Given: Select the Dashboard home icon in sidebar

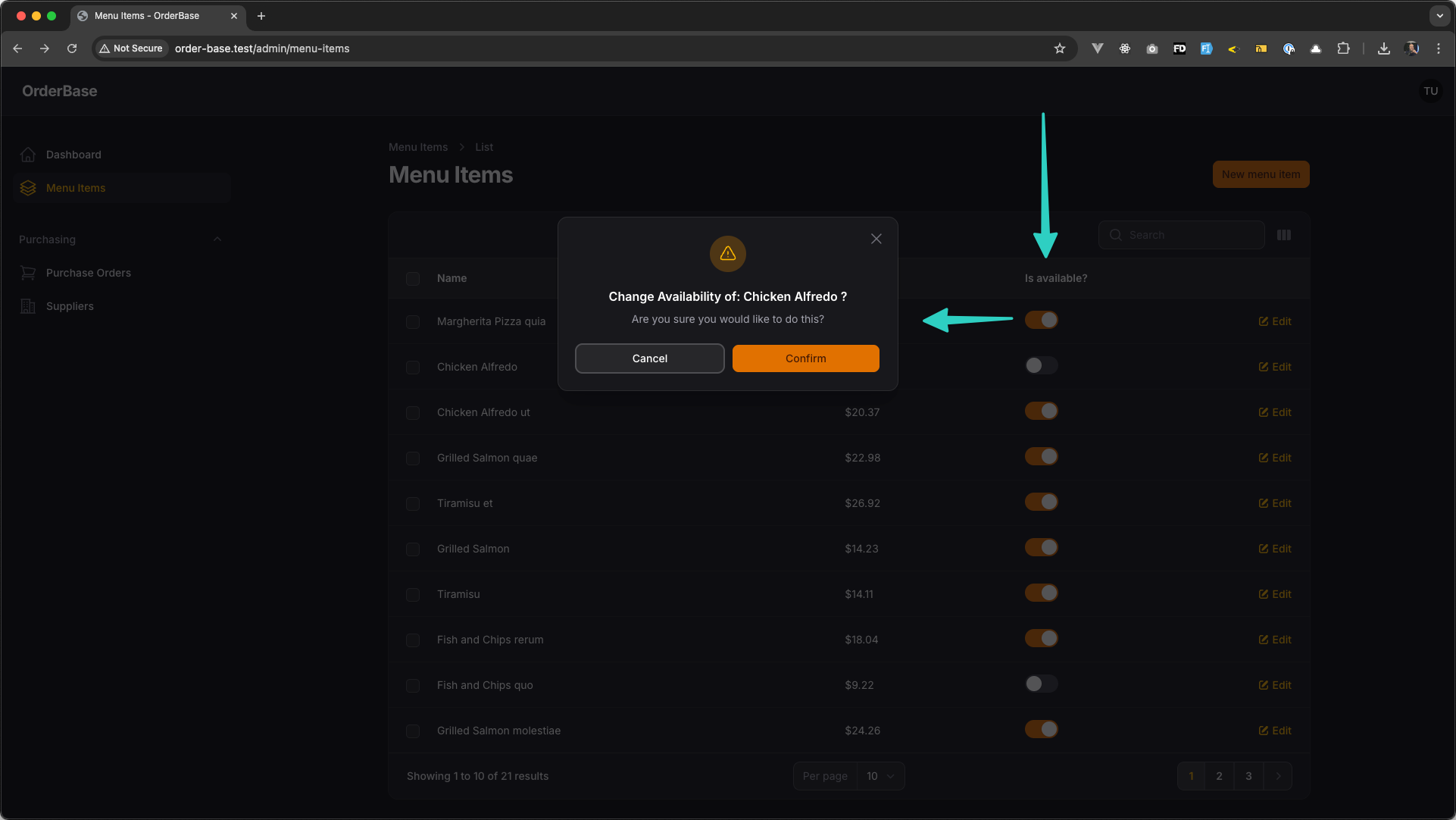Looking at the screenshot, I should point(28,155).
